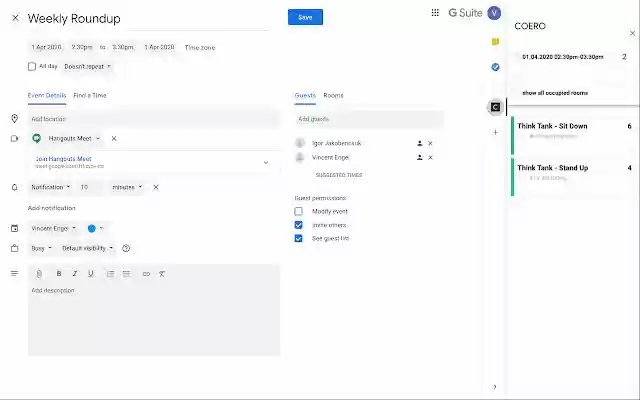
Task: Select the Think Tank - Sit Down room
Action: coord(574,135)
